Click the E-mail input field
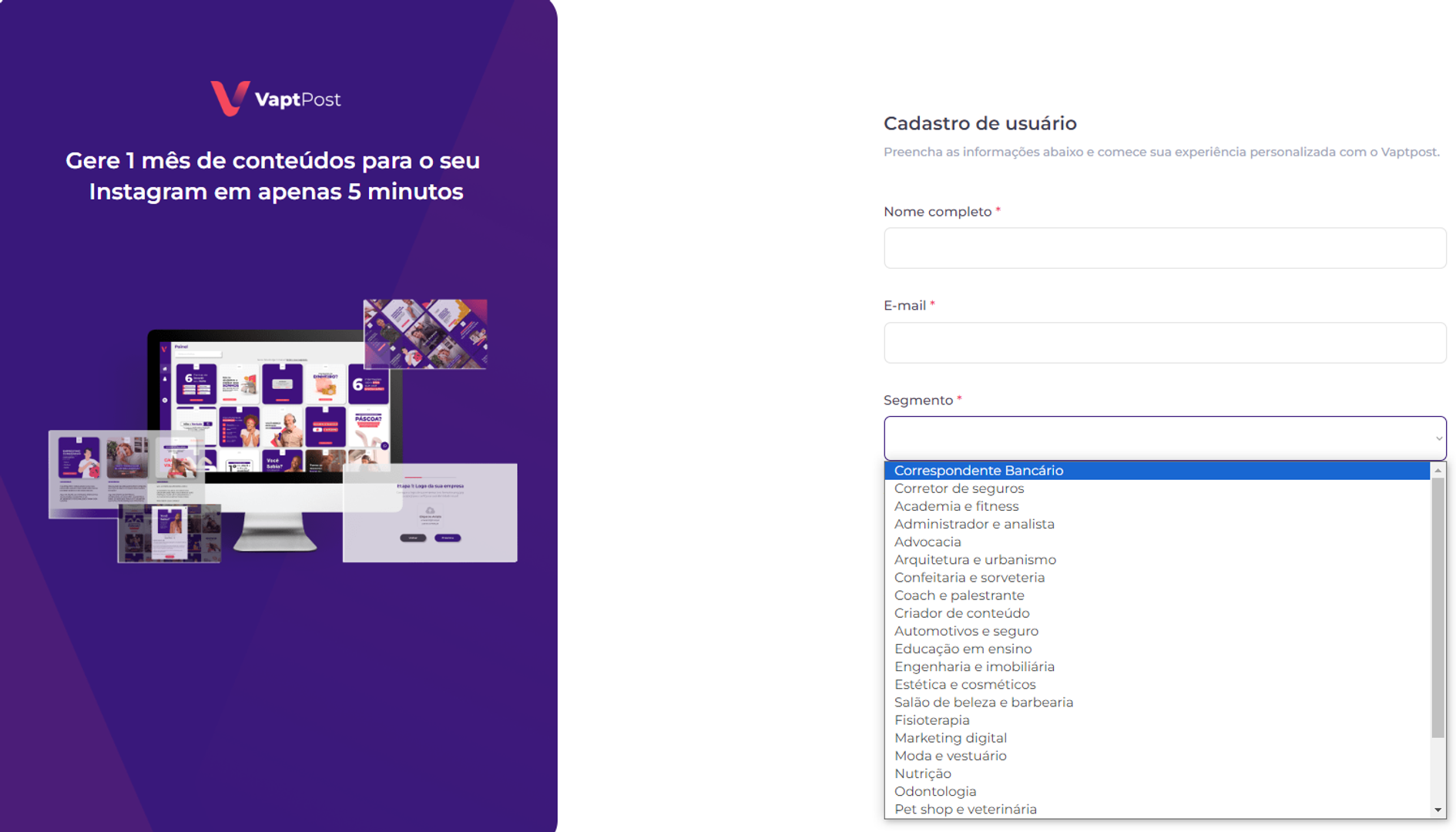 click(1164, 343)
